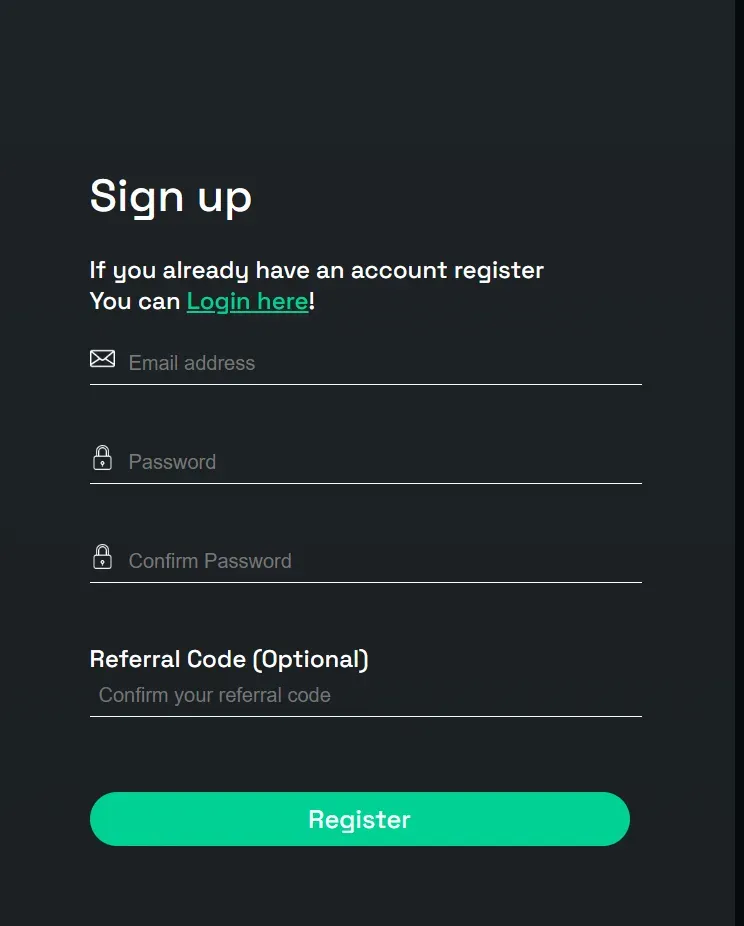Open the "Login here" link
This screenshot has height=926, width=744.
[247, 301]
